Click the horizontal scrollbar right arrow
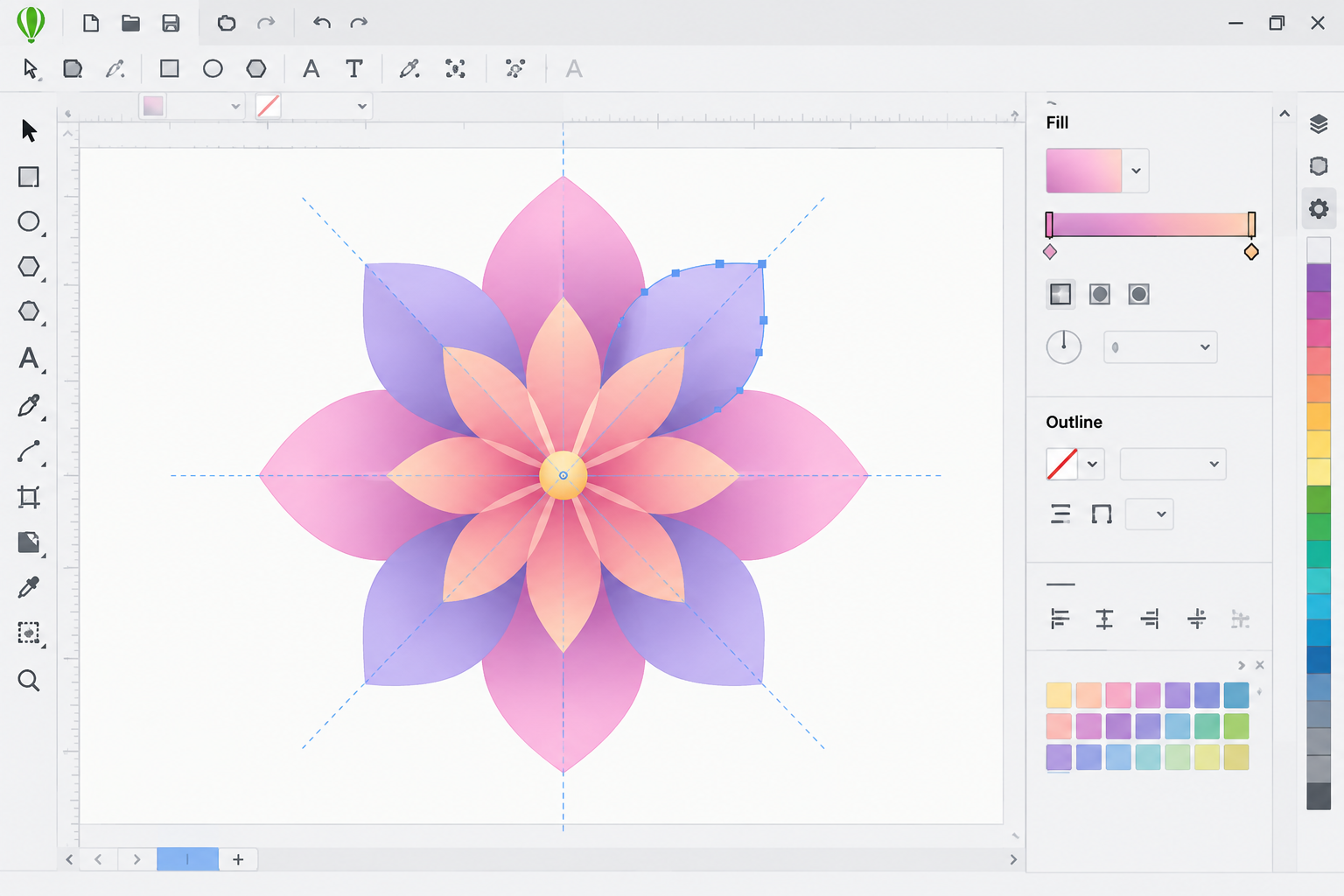1344x896 pixels. [1013, 859]
